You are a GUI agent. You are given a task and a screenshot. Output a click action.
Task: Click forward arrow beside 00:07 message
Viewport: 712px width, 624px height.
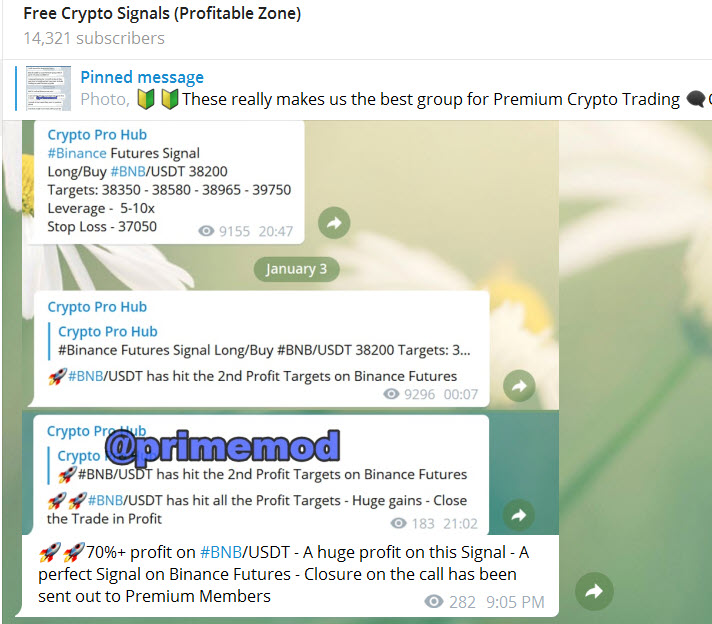click(x=519, y=386)
